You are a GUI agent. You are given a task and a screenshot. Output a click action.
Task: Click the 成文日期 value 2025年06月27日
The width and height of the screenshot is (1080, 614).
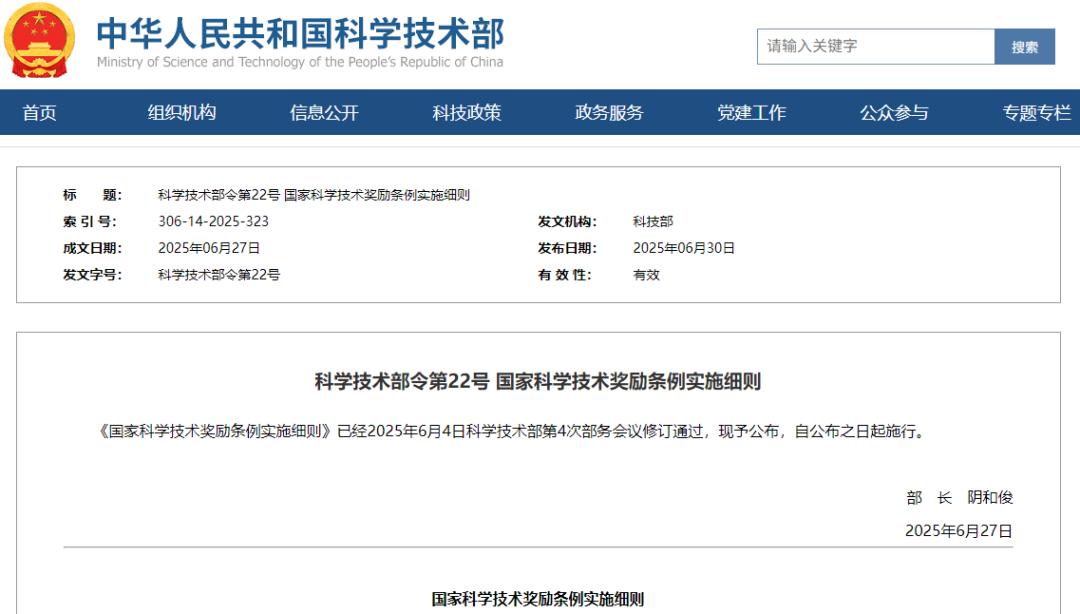209,248
